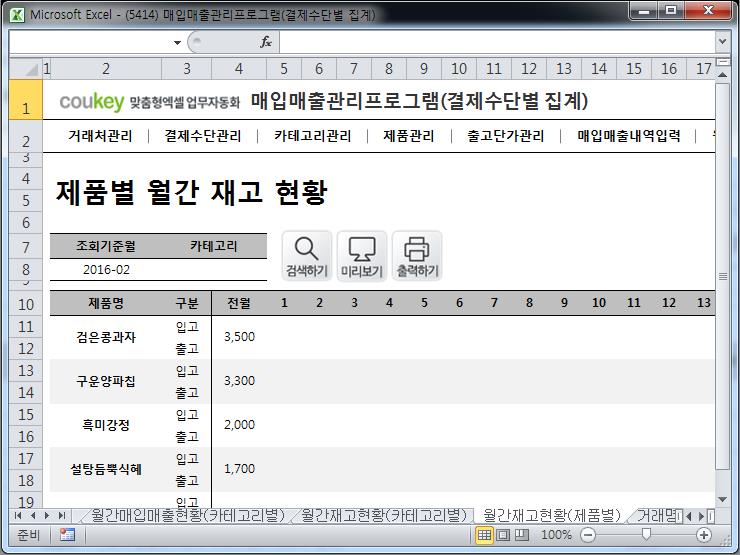Click the Select All corner triangle

pyautogui.click(x=26, y=69)
